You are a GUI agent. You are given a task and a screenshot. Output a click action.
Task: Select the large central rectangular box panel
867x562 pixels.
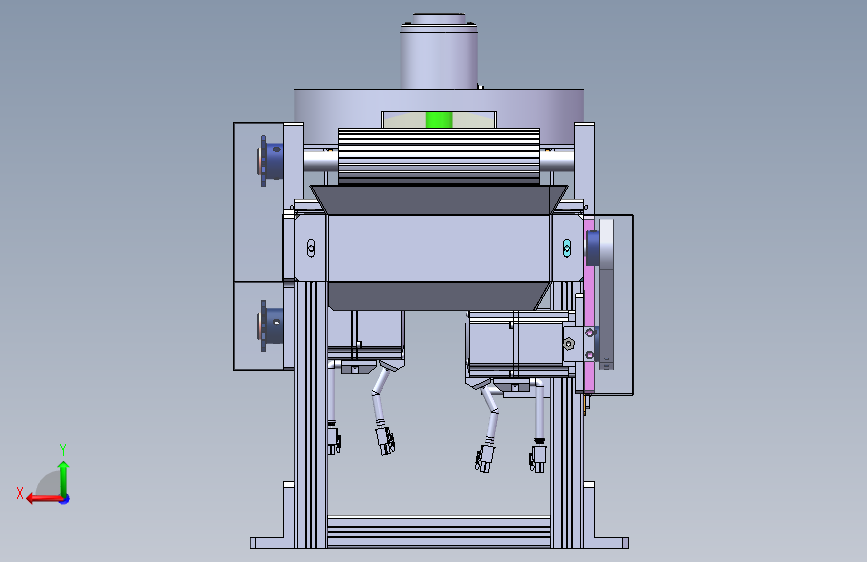(440, 248)
